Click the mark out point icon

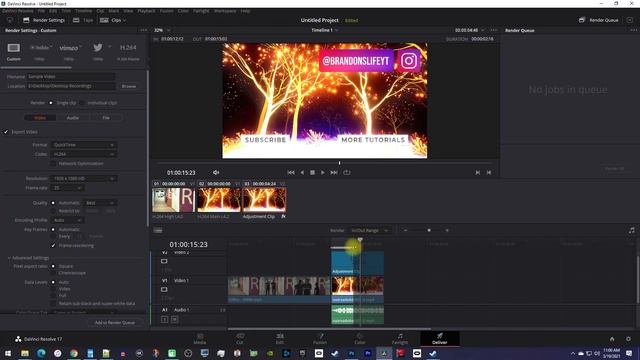click(489, 173)
